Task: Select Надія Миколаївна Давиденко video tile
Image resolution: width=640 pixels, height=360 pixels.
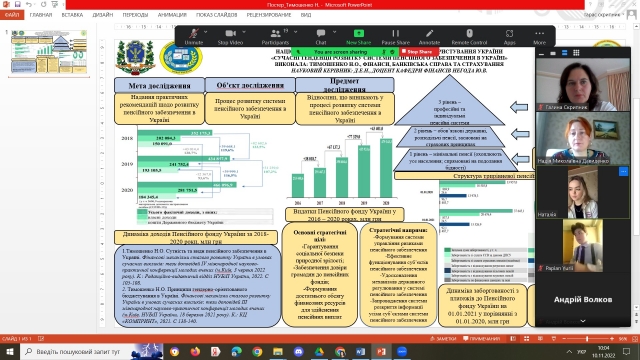Action: (x=582, y=138)
